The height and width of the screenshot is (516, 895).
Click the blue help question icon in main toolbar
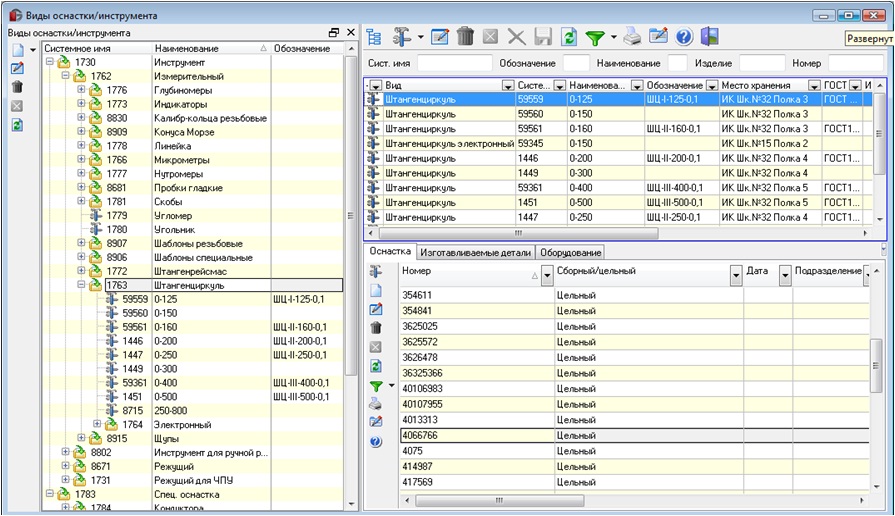(x=684, y=38)
